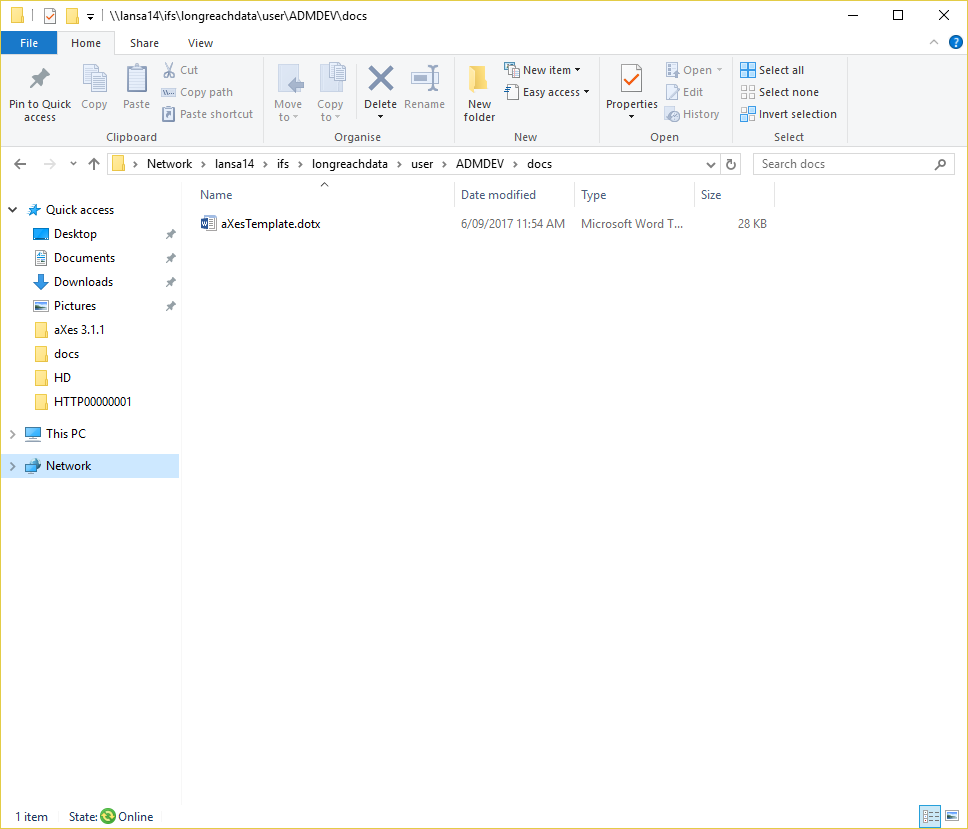Expand the Network tree node

12,466
